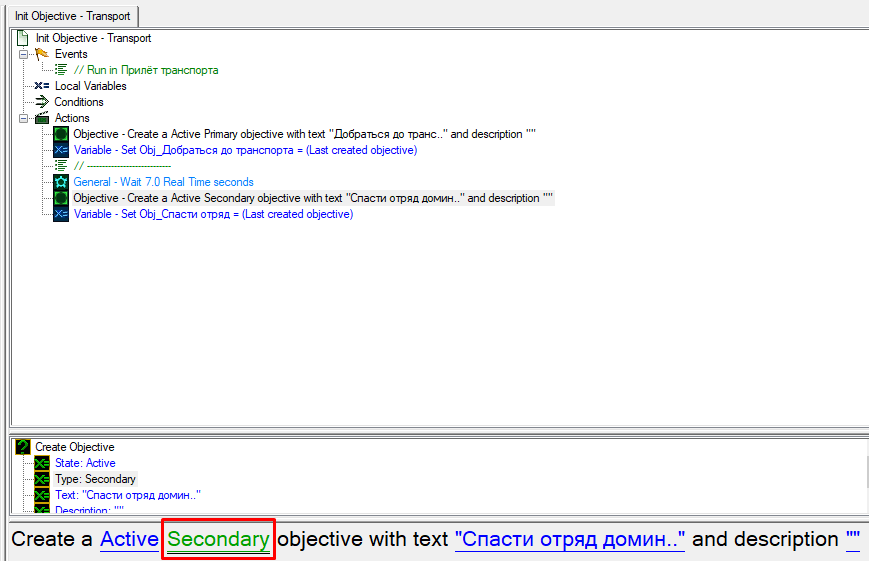
Task: Select the Primary objective action's green icon
Action: 61,134
